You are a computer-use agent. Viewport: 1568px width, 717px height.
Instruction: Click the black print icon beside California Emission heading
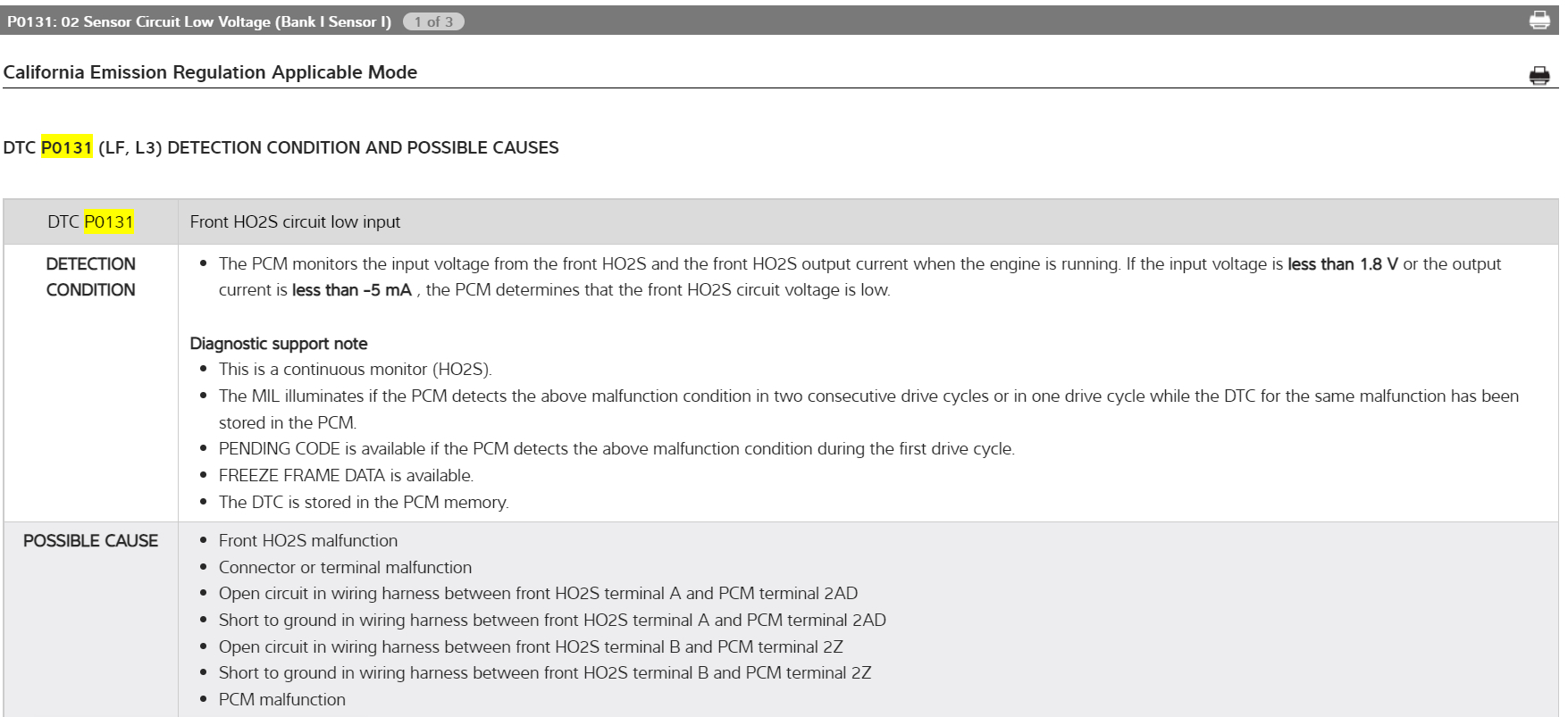pyautogui.click(x=1539, y=76)
